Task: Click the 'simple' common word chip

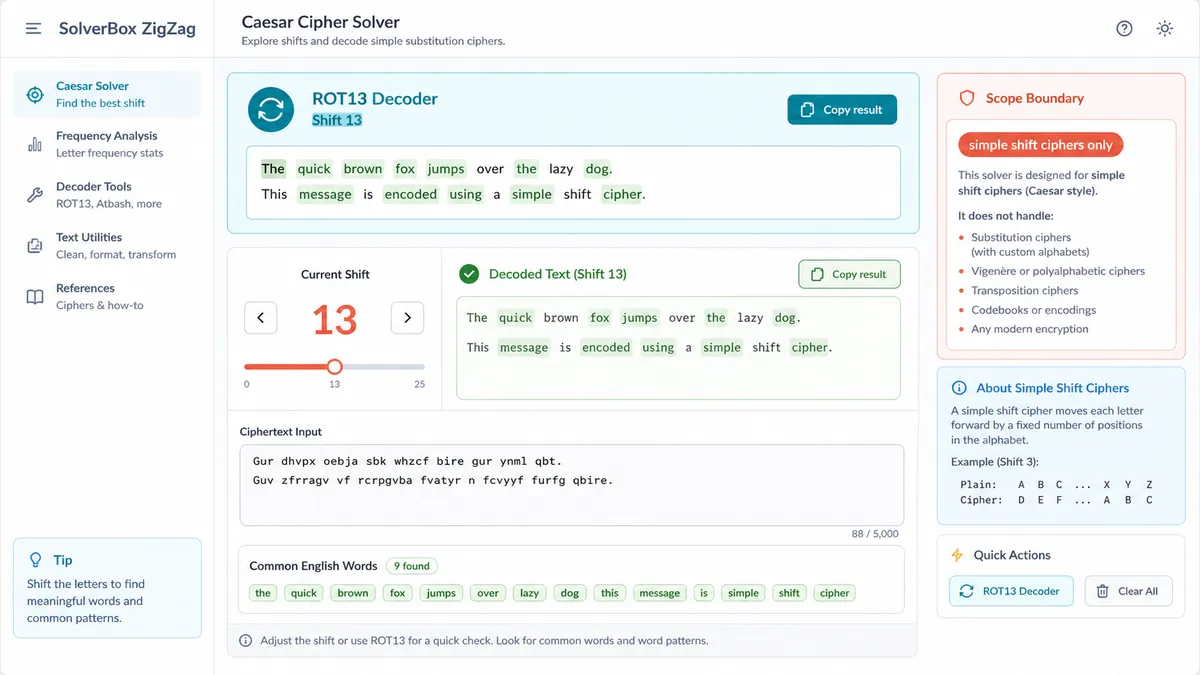Action: (743, 593)
